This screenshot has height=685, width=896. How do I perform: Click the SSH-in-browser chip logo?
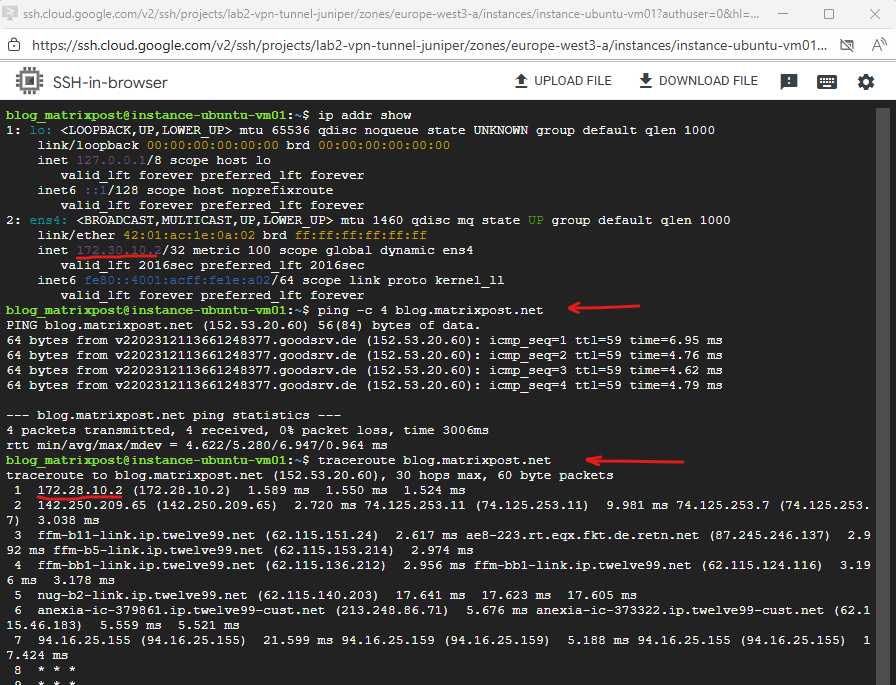(x=28, y=82)
